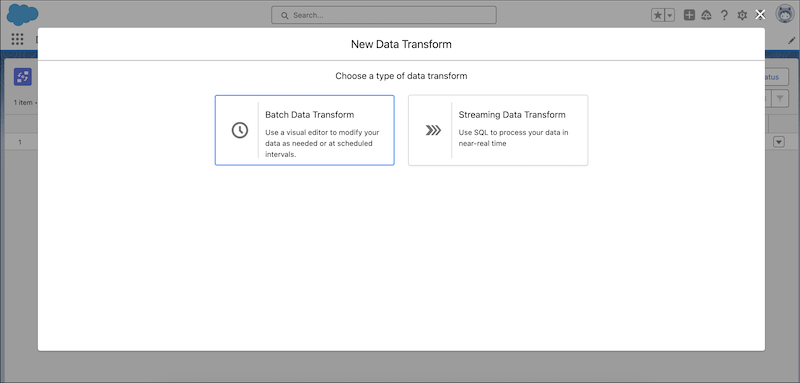
Task: Click the 'New Data Transform' heading
Action: coord(401,44)
